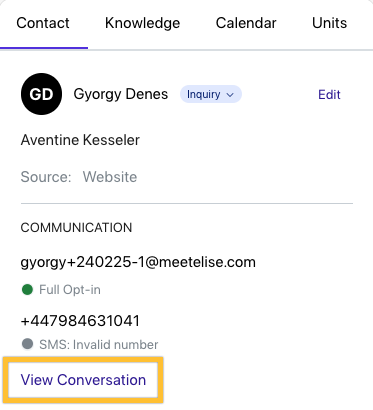Open the Inquiry status dropdown
Screen dimensions: 373x410
coord(211,94)
